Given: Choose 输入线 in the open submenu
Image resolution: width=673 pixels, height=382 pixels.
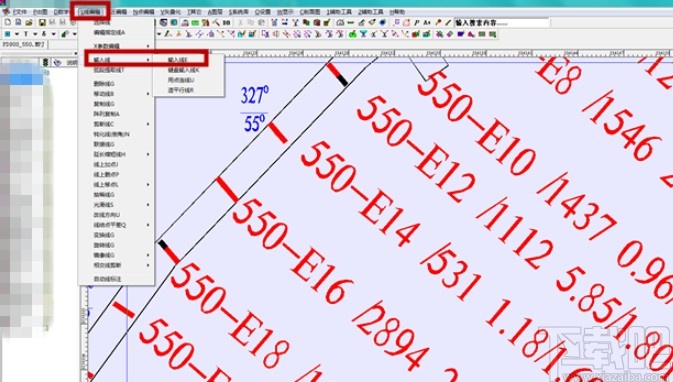Looking at the screenshot, I should pos(177,59).
